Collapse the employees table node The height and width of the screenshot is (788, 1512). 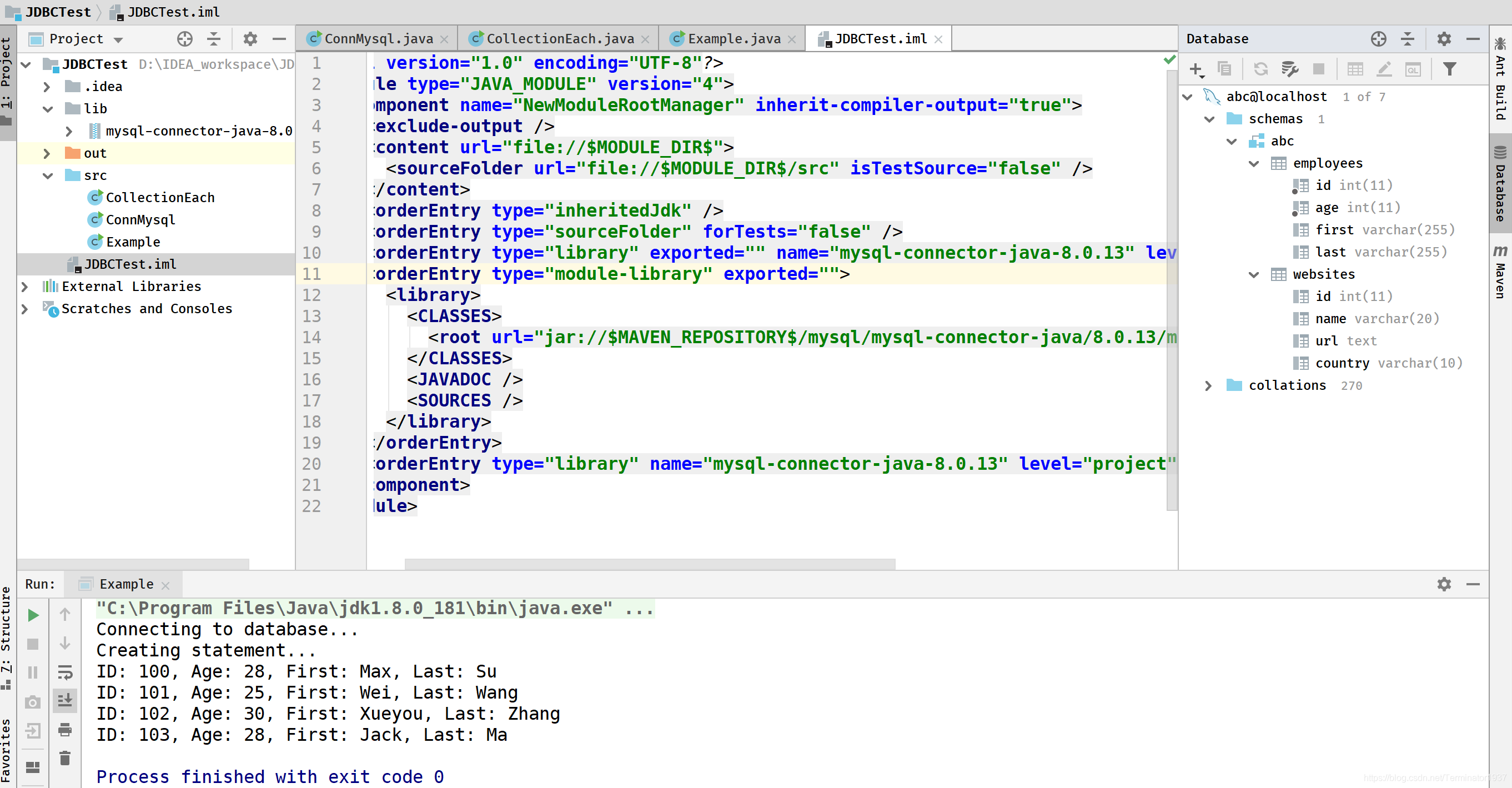(1254, 163)
